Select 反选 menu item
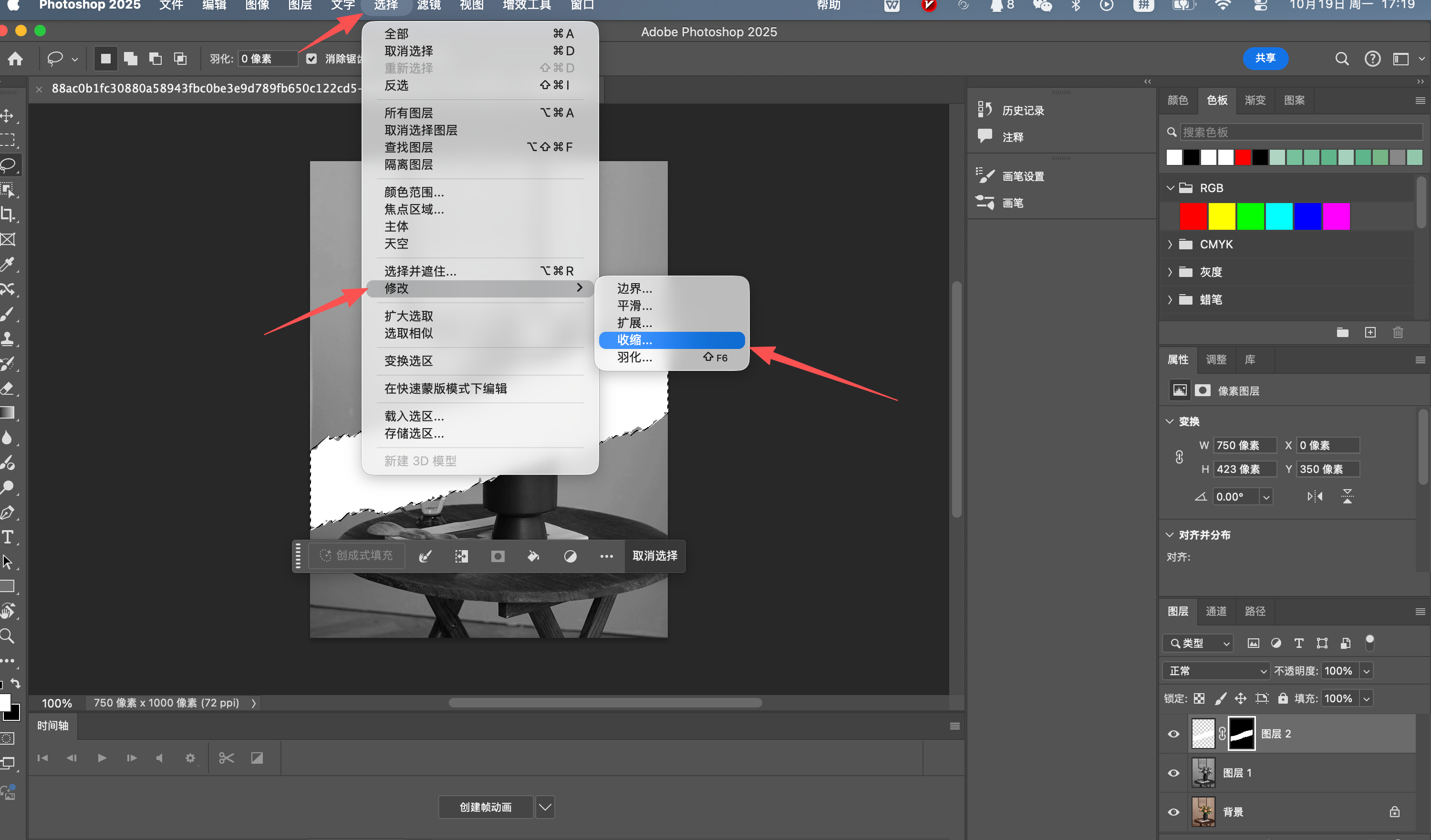 tap(480, 85)
